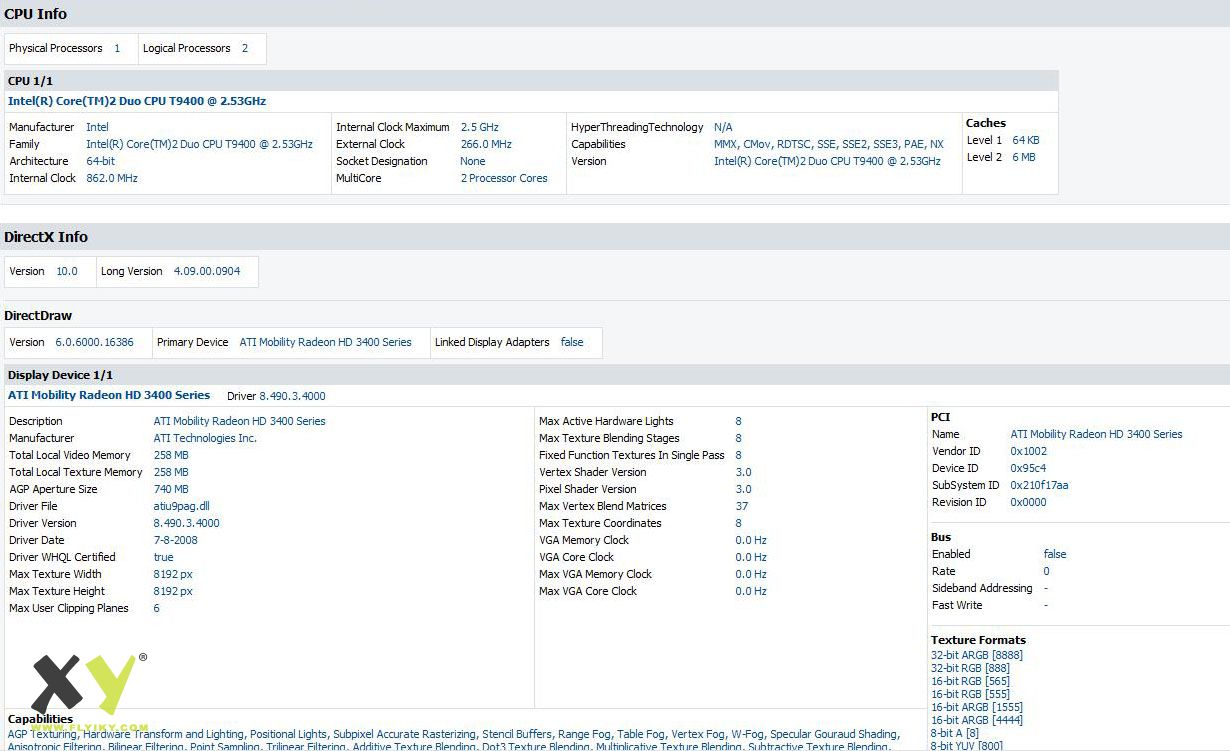
Task: Select the DirectDraw Version value "6.0.6000.16386"
Action: [95, 342]
